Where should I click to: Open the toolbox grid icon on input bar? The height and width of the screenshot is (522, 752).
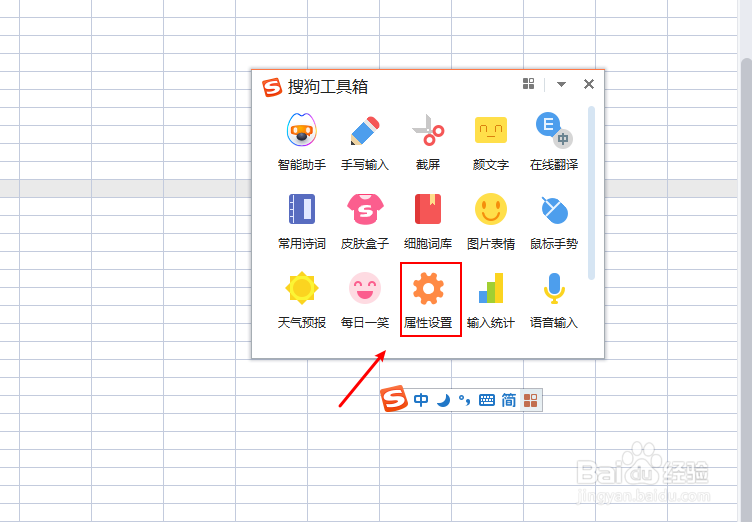click(531, 400)
